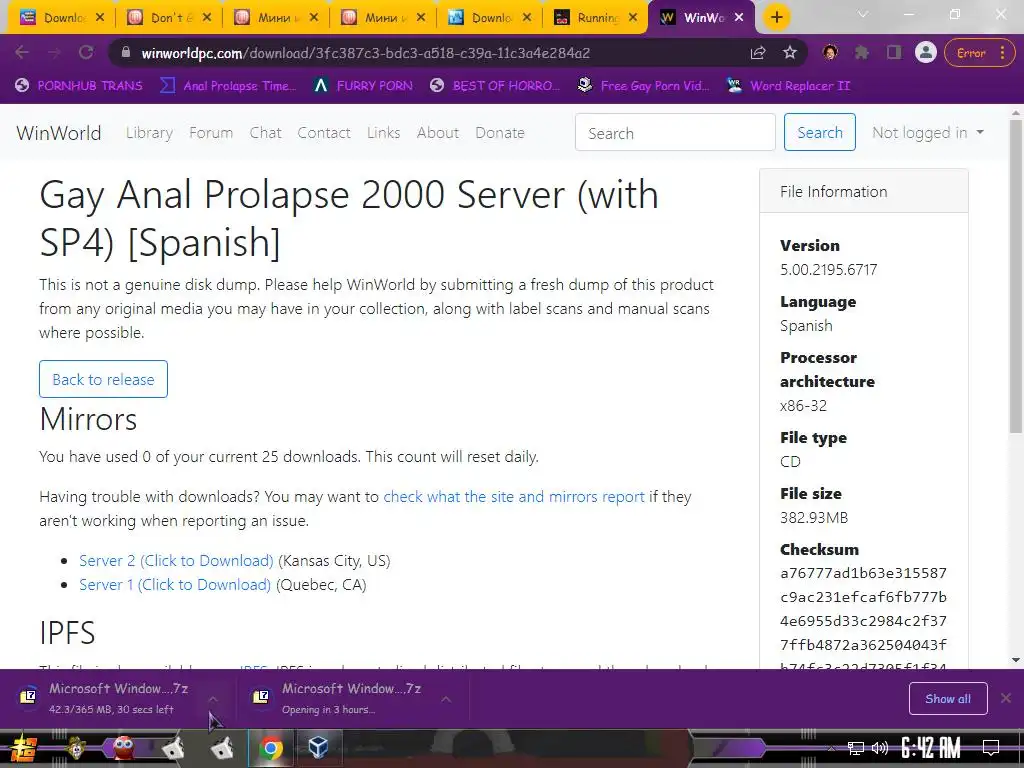
Task: Close the downloads bar
Action: (1006, 698)
